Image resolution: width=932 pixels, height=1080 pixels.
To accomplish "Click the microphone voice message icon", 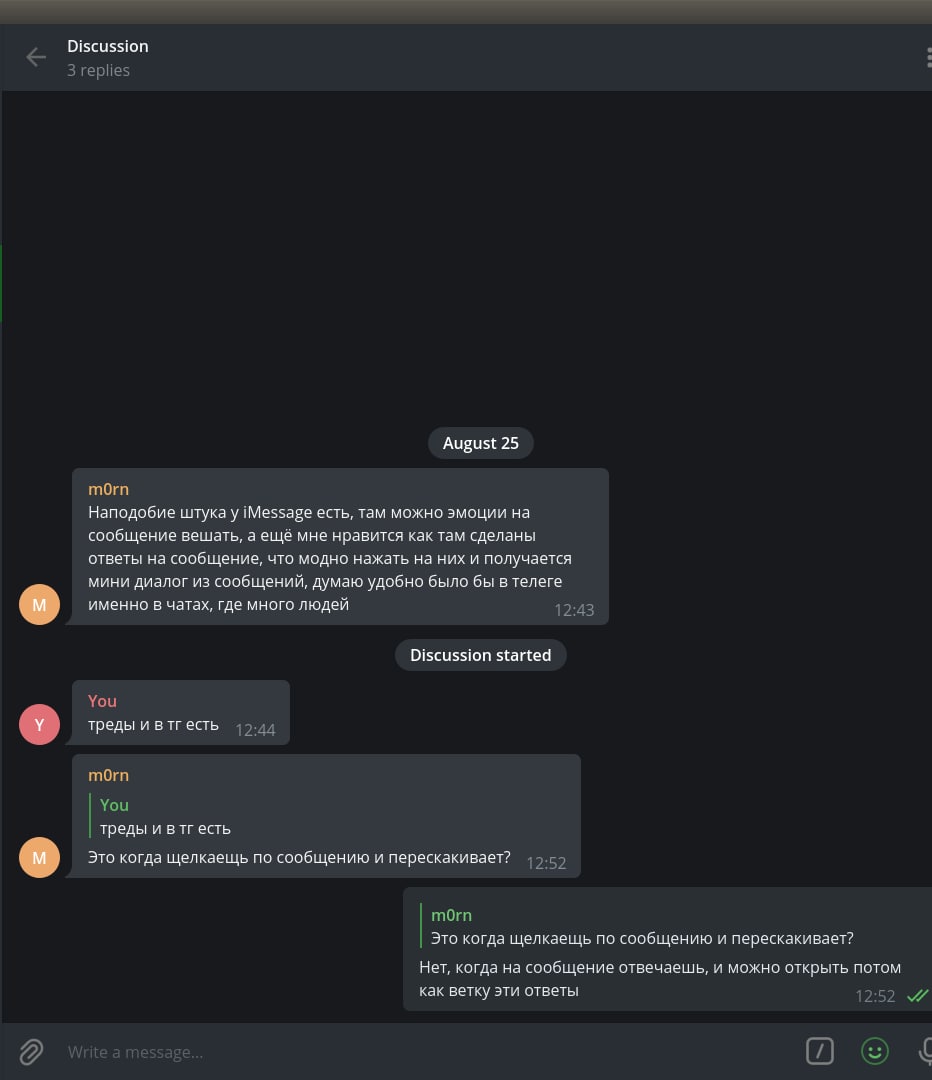I will (x=926, y=1051).
